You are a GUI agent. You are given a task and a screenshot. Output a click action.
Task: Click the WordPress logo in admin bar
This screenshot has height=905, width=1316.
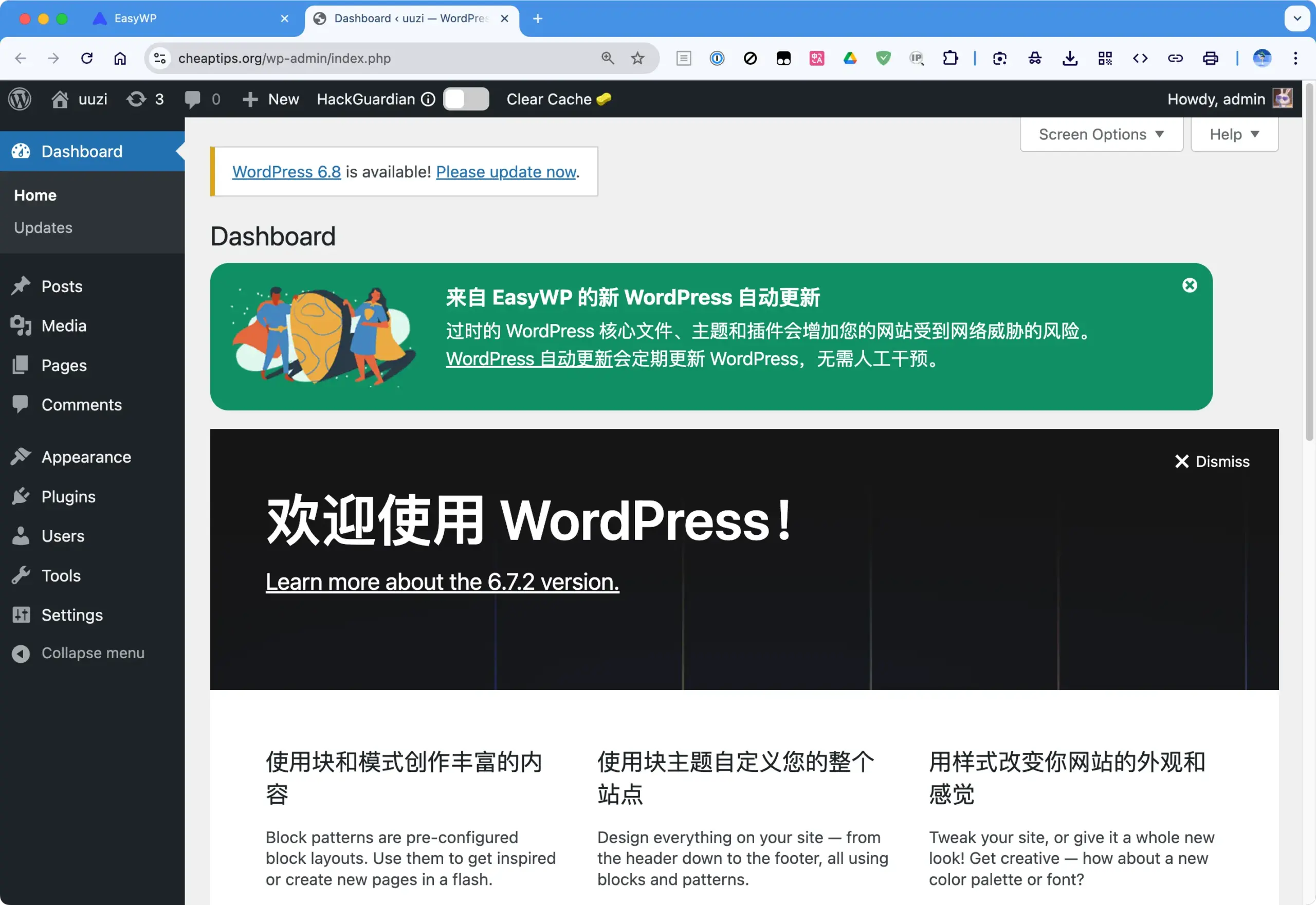coord(20,99)
